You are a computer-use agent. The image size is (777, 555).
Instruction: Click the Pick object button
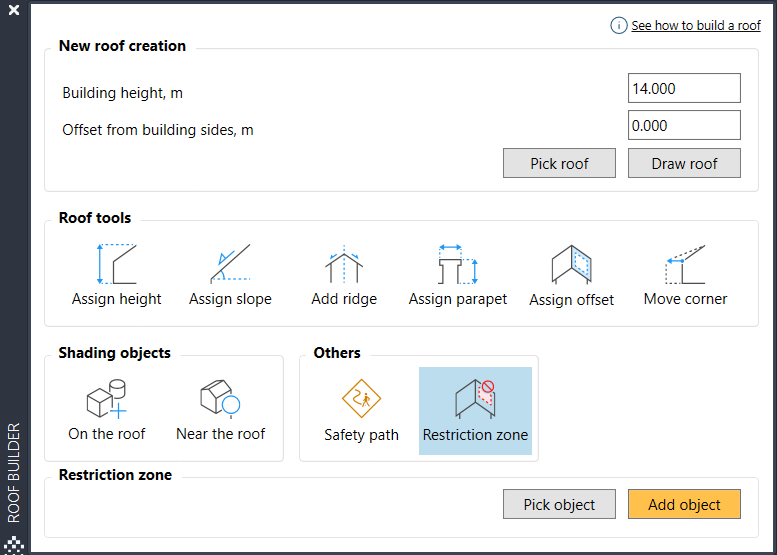tap(559, 504)
